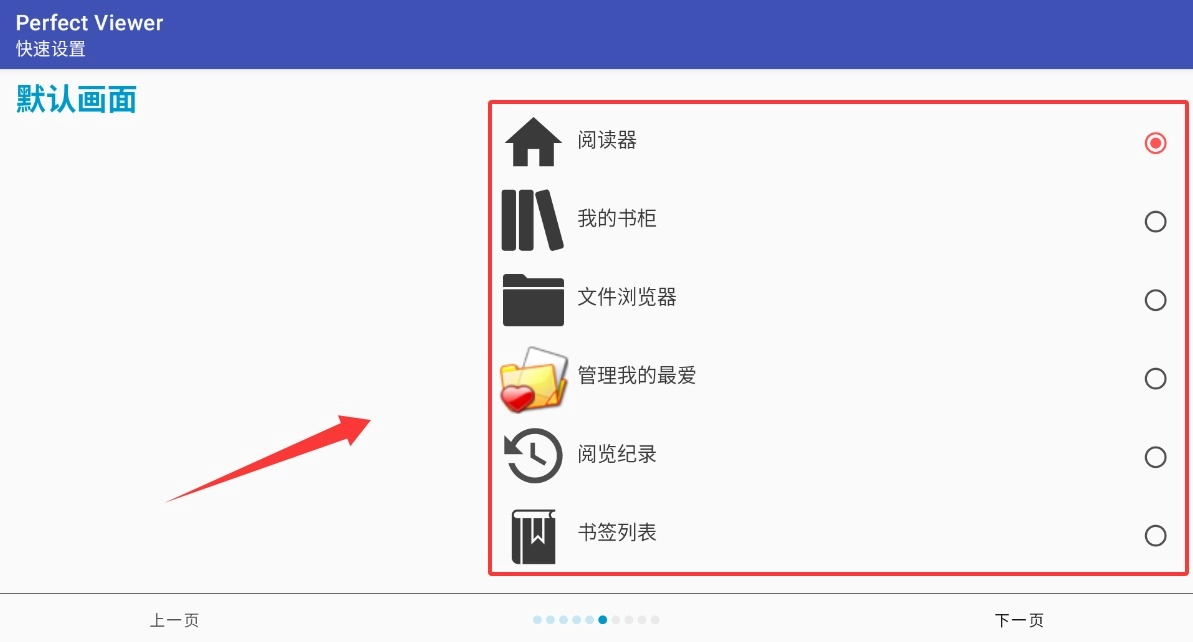
Task: Click the bookmark book icon for 书签列表
Action: pos(533,536)
